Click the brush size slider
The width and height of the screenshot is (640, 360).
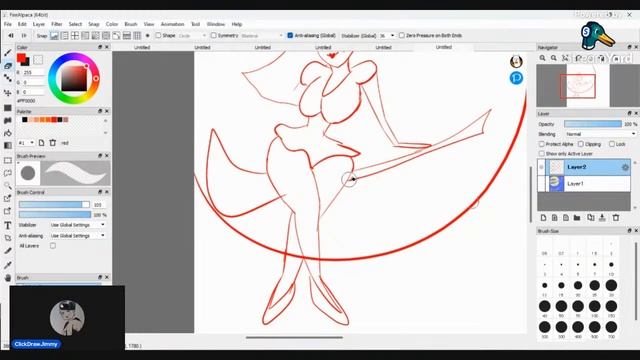54,204
